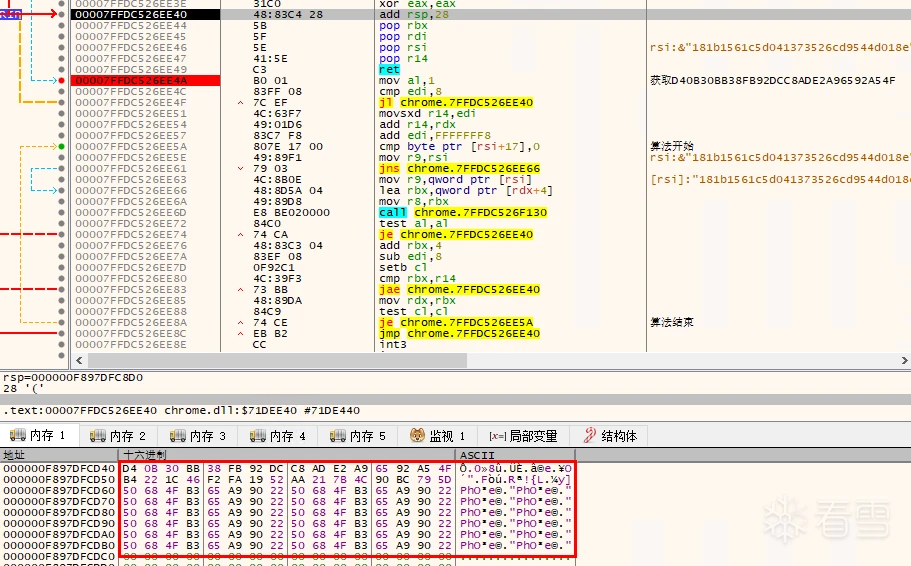911x566 pixels.
Task: Click the bytes '0F92C1' in opcode column
Action: (x=274, y=267)
